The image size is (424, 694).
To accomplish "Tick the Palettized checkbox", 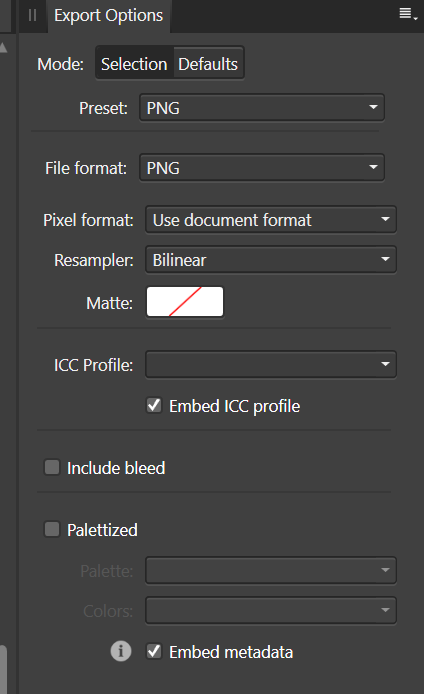I will 52,529.
